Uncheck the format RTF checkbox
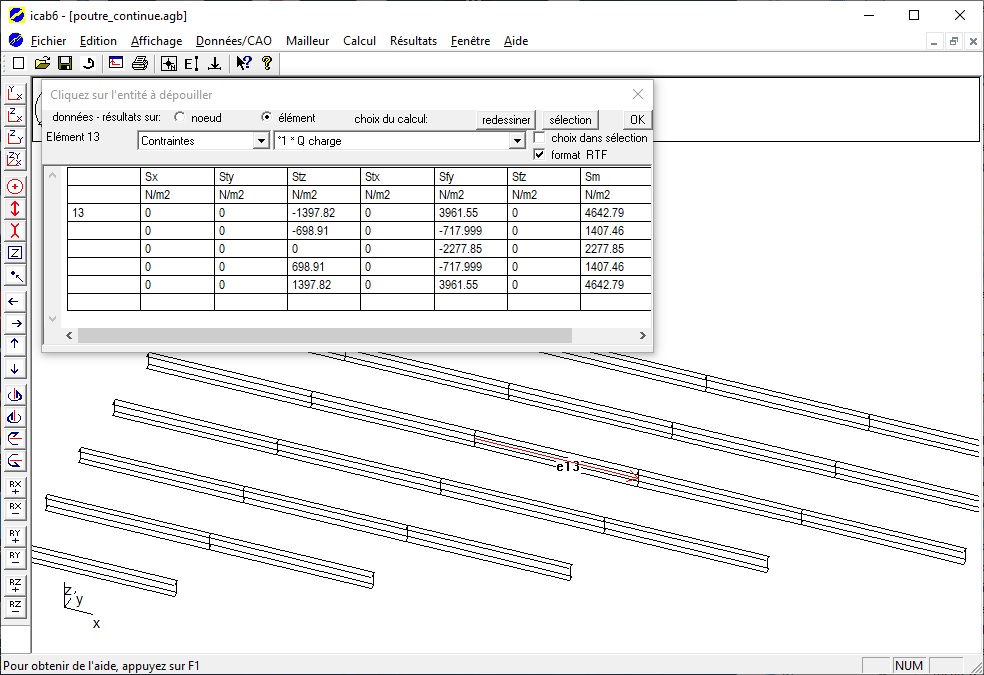984x675 pixels. click(x=539, y=154)
